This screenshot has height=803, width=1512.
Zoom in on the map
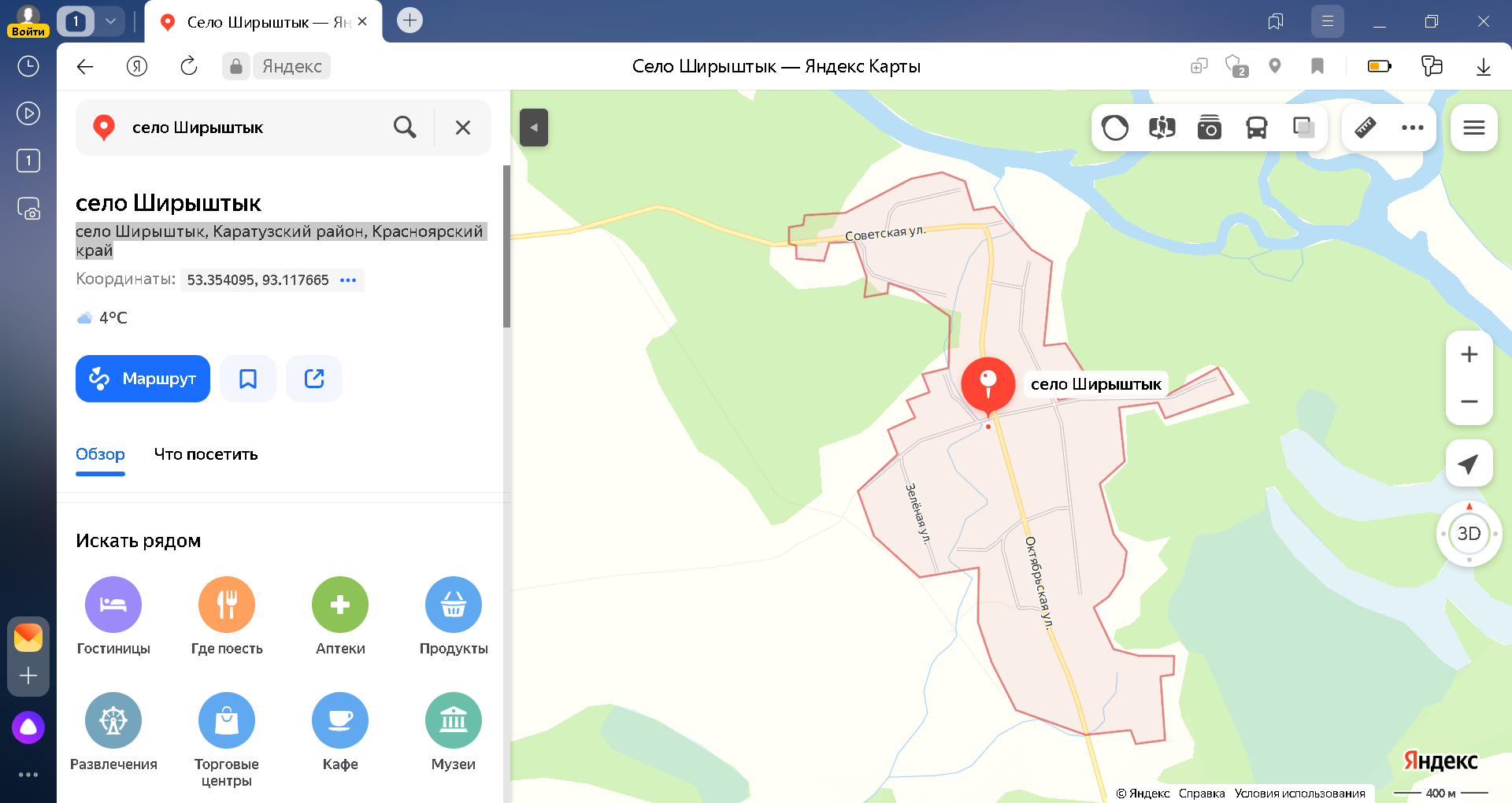(1469, 354)
